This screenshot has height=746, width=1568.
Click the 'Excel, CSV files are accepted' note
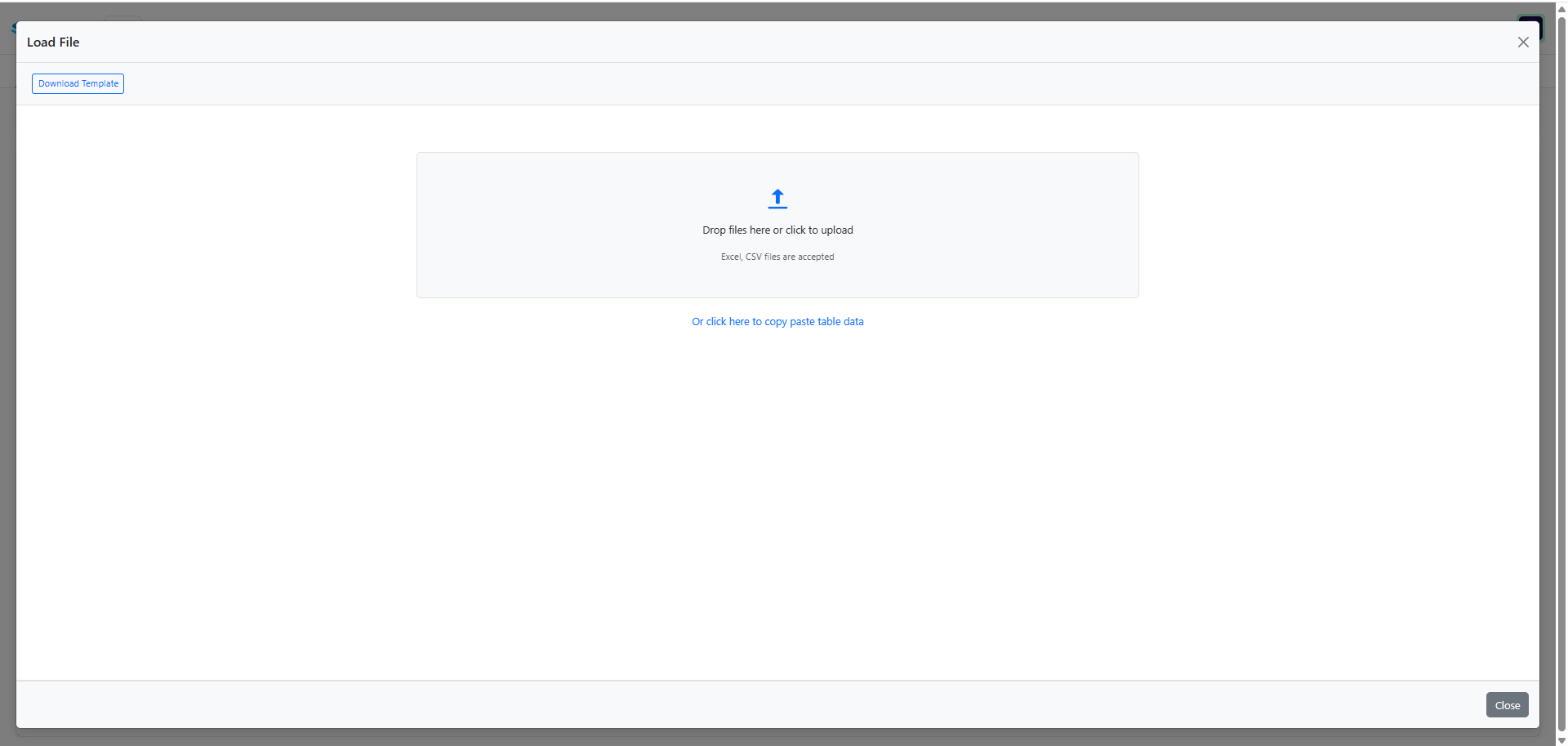pyautogui.click(x=777, y=257)
